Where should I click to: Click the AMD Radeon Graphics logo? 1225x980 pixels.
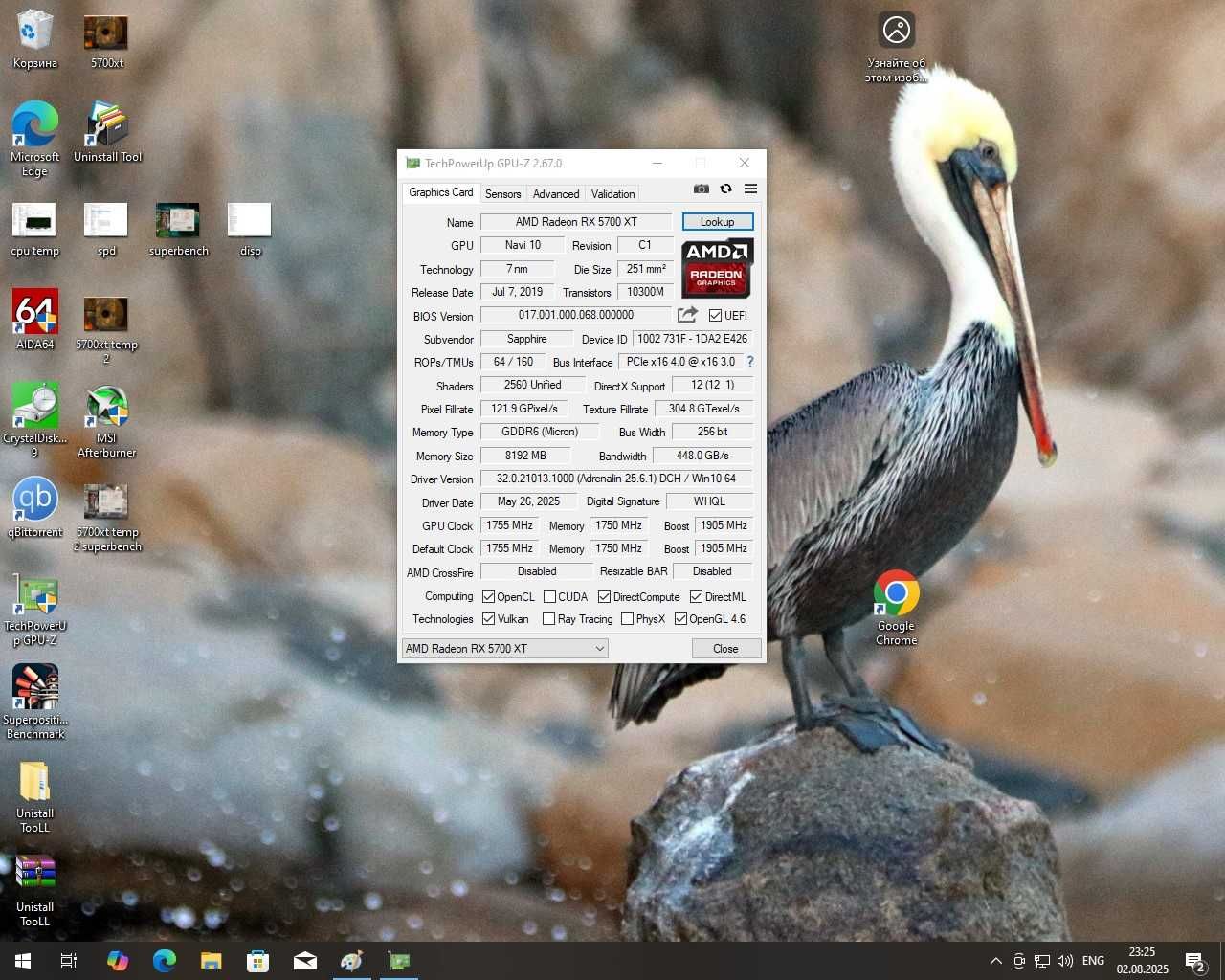(x=718, y=268)
